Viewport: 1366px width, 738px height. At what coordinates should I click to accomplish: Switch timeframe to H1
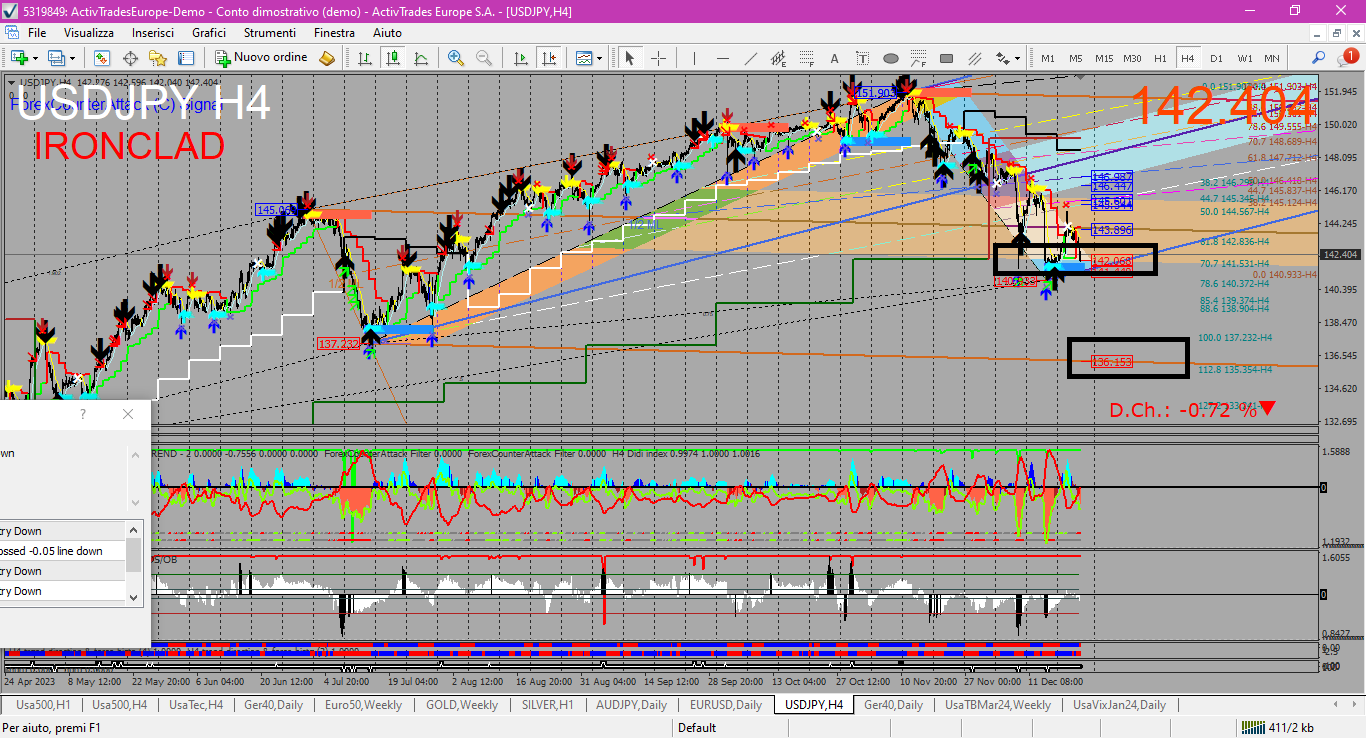pos(1160,58)
